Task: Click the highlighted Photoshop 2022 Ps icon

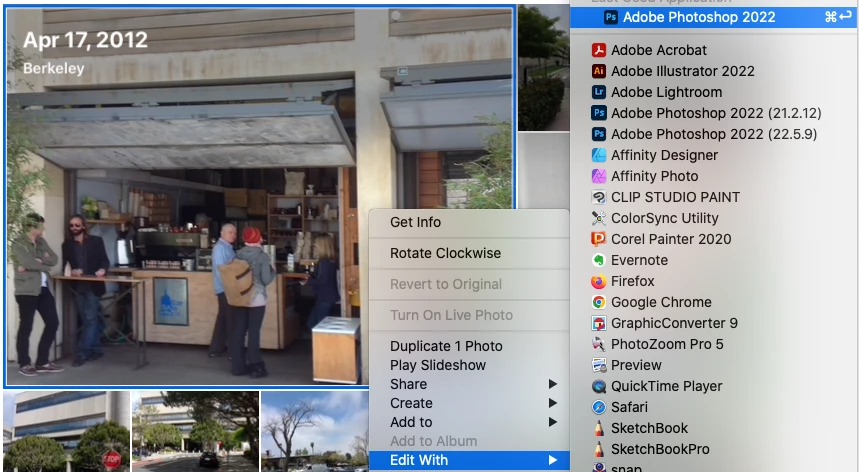Action: [x=610, y=18]
